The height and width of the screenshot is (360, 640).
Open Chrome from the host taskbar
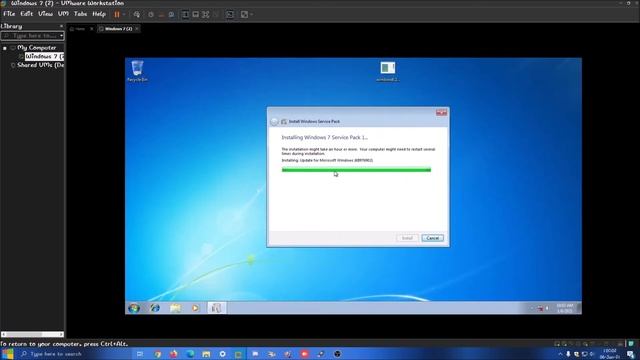(x=158, y=354)
